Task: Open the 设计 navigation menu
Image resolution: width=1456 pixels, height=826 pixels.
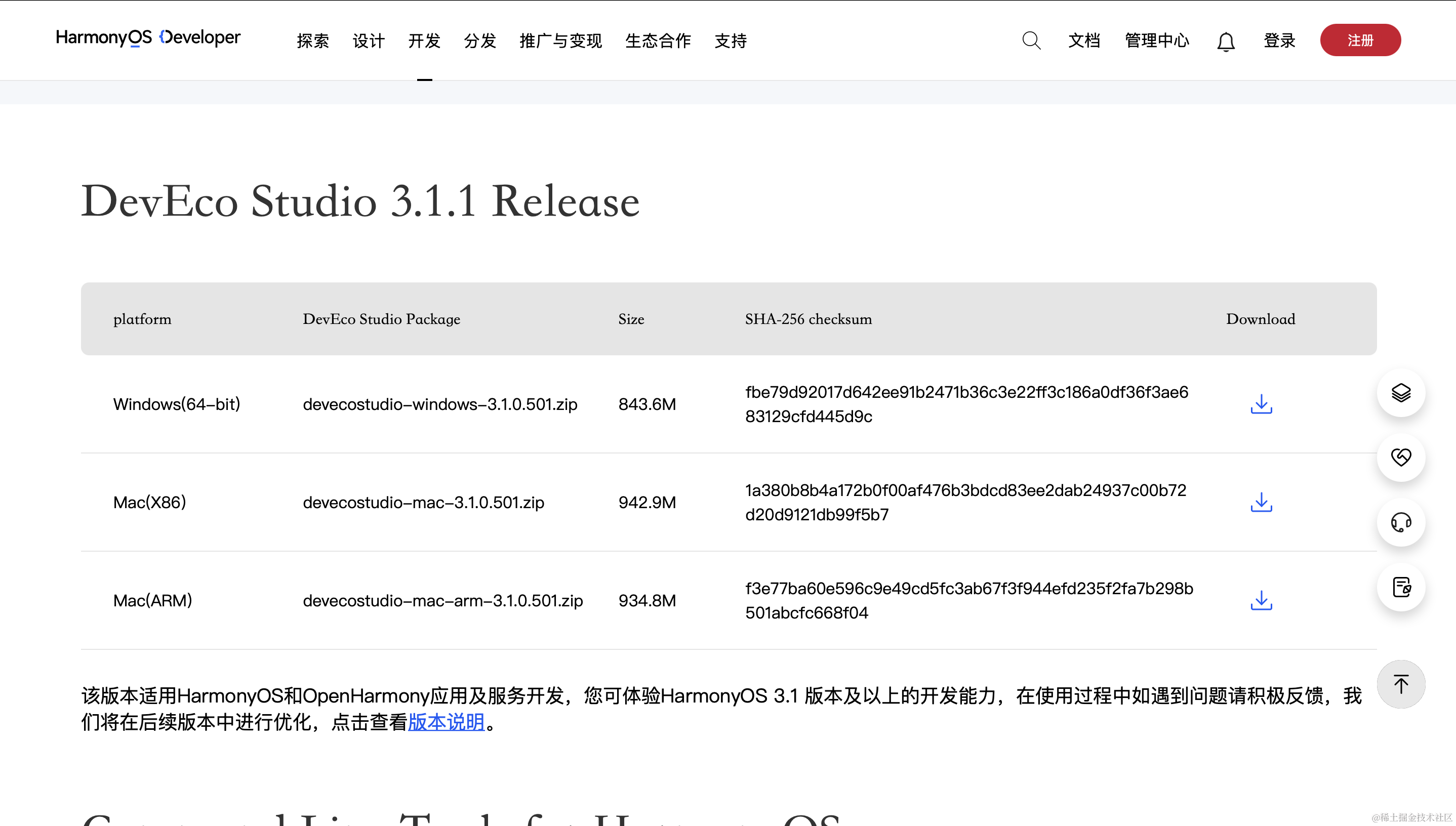Action: pyautogui.click(x=368, y=41)
